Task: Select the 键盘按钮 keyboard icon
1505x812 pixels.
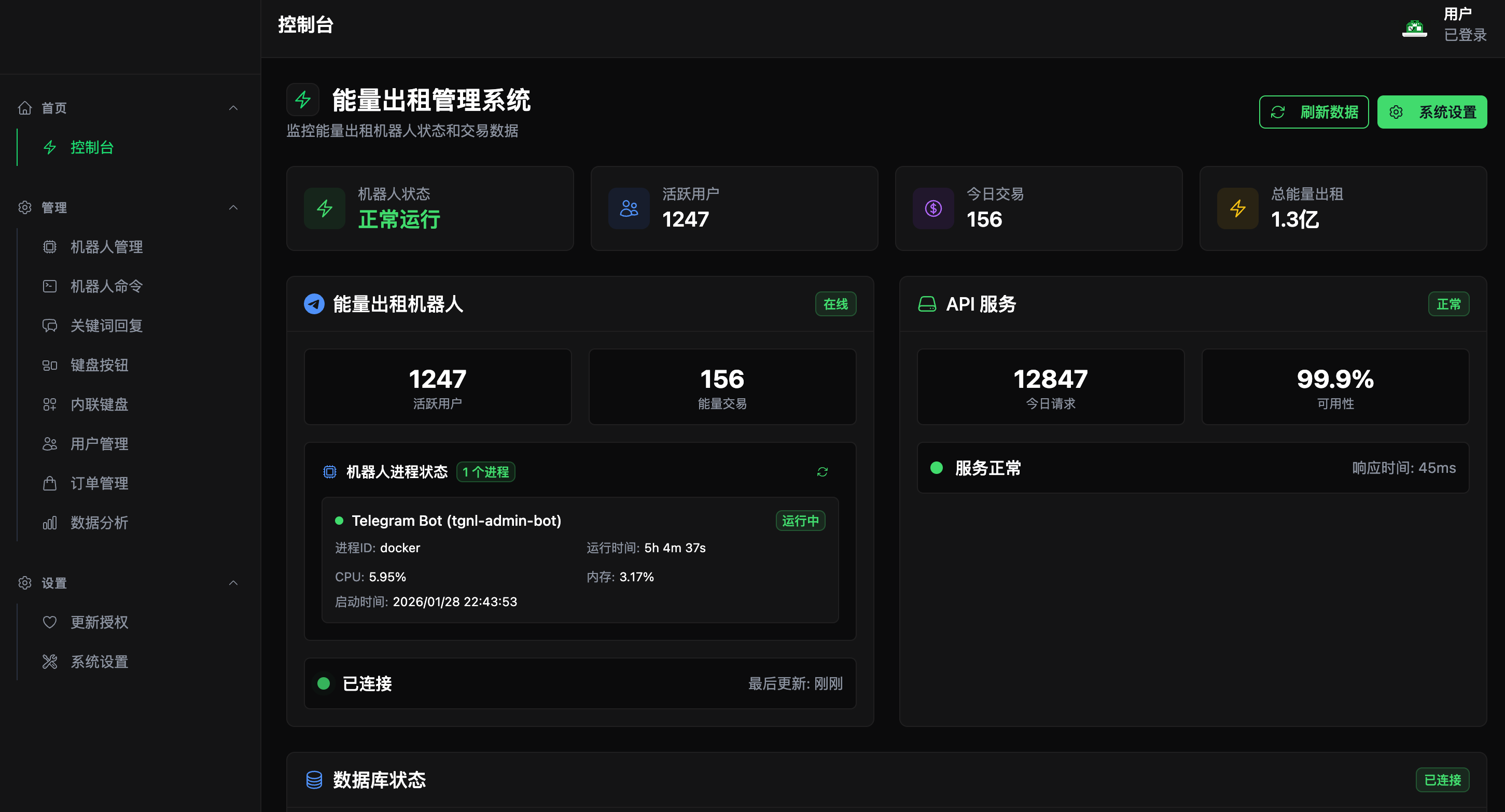Action: 49,365
